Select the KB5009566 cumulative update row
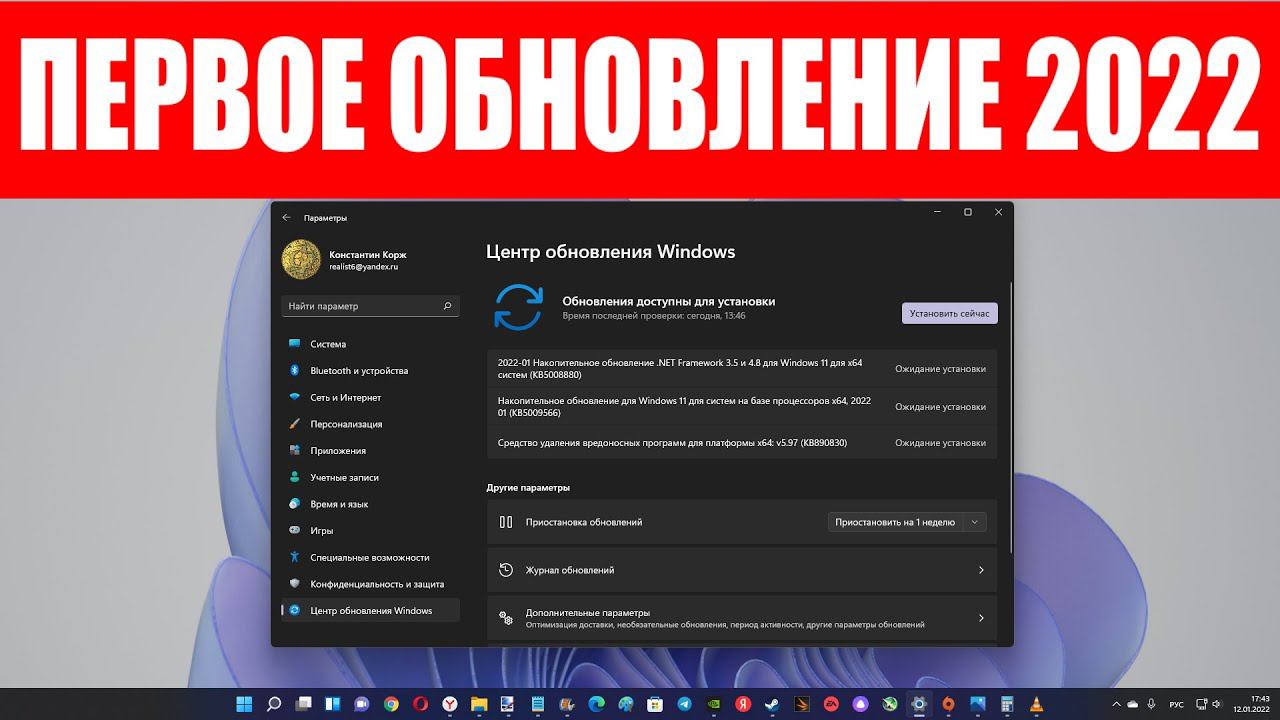1280x720 pixels. [742, 406]
